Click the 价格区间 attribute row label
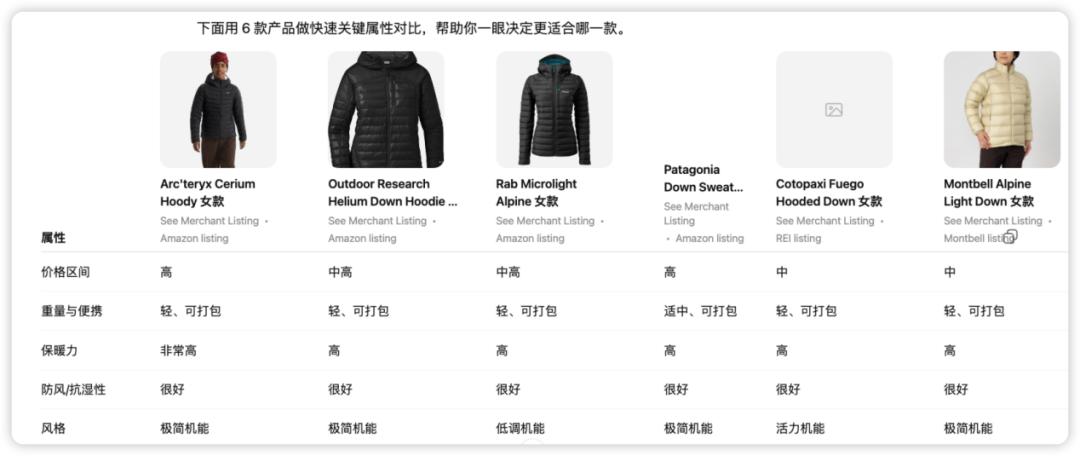The width and height of the screenshot is (1080, 456). coord(65,272)
